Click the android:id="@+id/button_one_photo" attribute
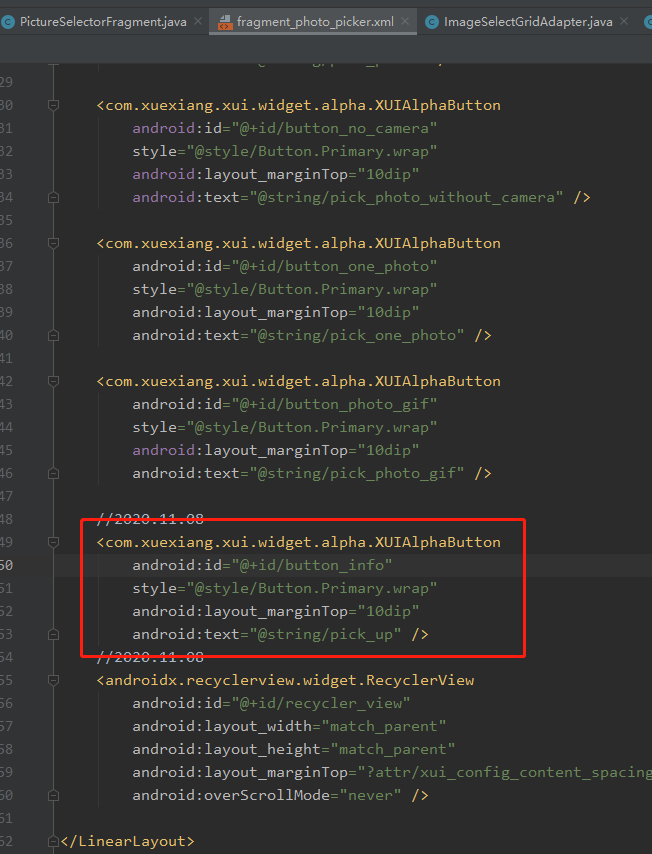The image size is (652, 854). pyautogui.click(x=284, y=266)
